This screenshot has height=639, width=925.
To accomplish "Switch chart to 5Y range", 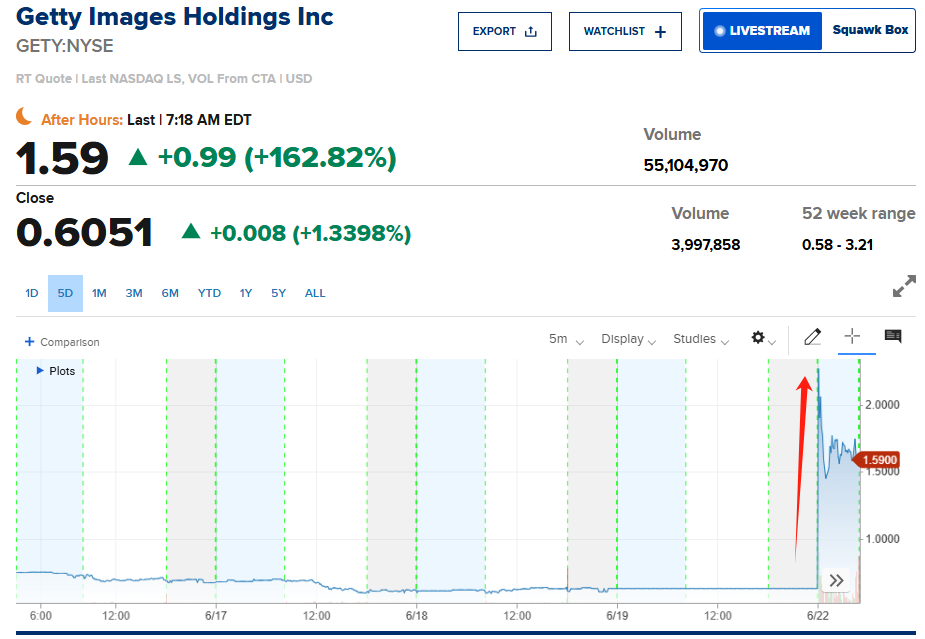I will [x=278, y=293].
